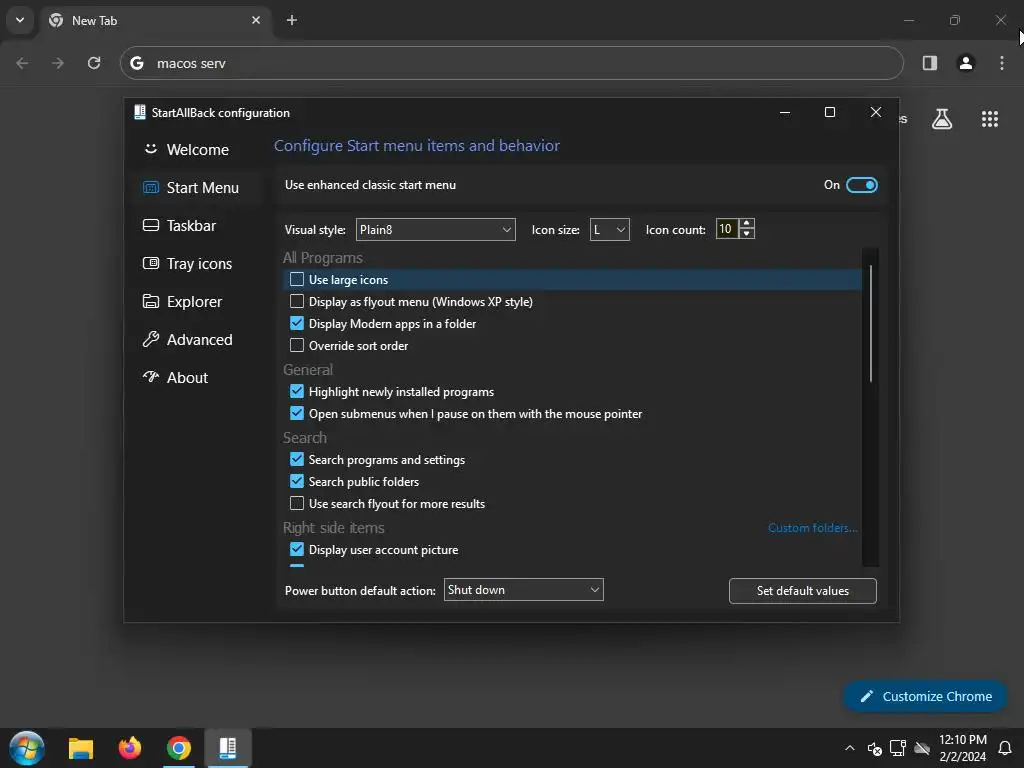
Task: Uncheck Display user account picture
Action: pos(296,549)
